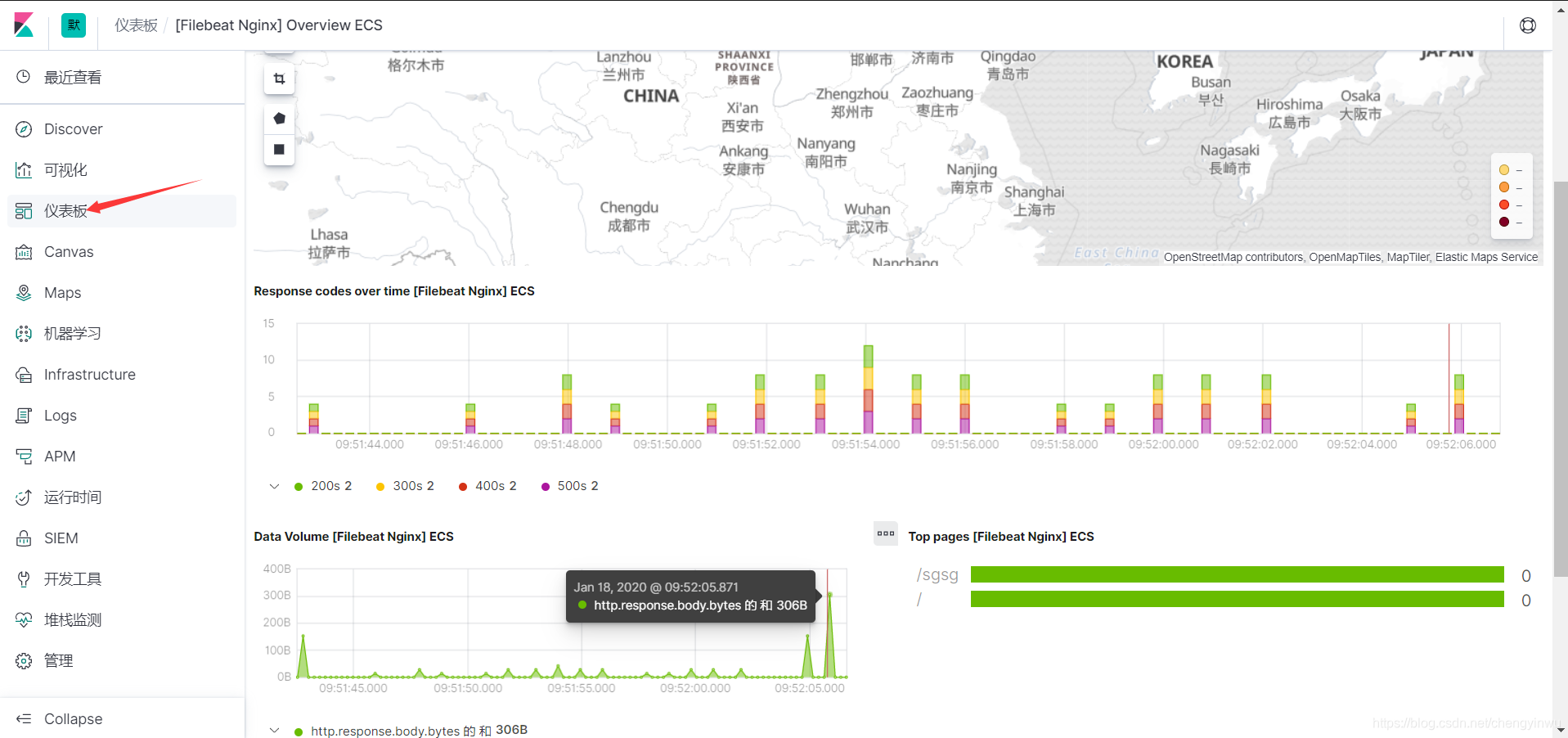This screenshot has height=738, width=1568.
Task: Select the map crop/bounds tool
Action: (x=279, y=79)
